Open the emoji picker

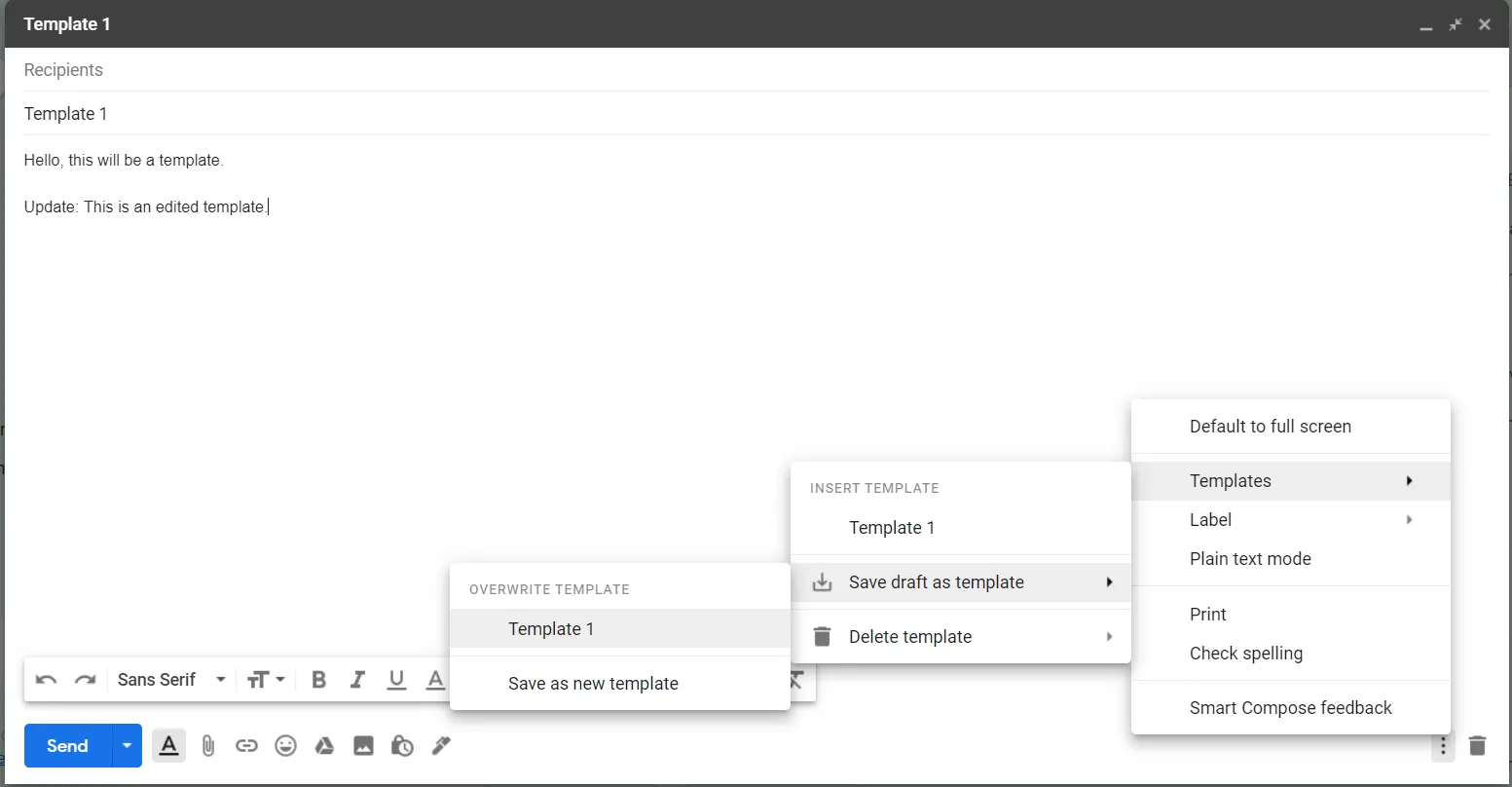point(285,746)
